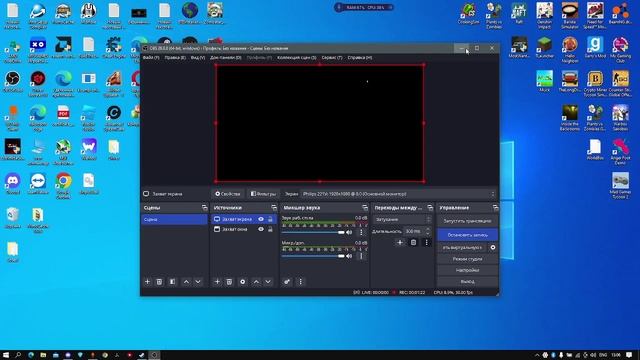The width and height of the screenshot is (640, 360).
Task: Open options dots for Mic/Aux channel
Action: pos(361,256)
